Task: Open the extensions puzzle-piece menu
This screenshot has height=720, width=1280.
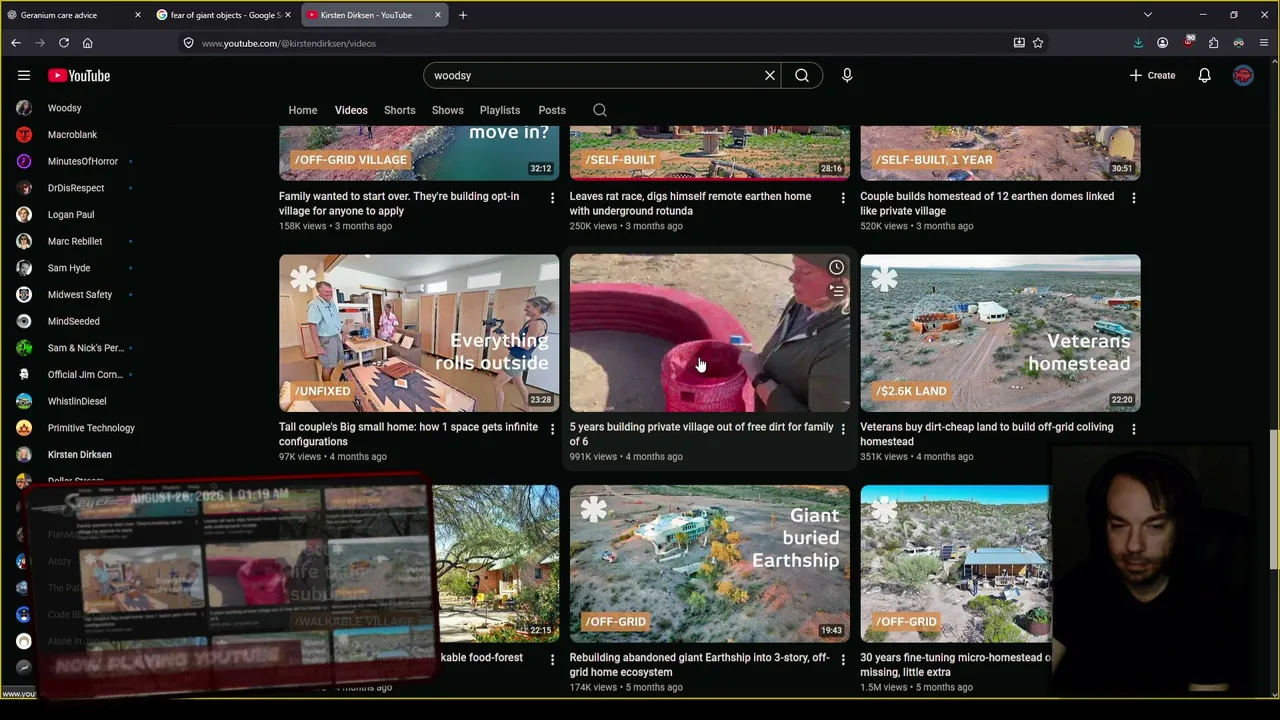Action: tap(1213, 43)
